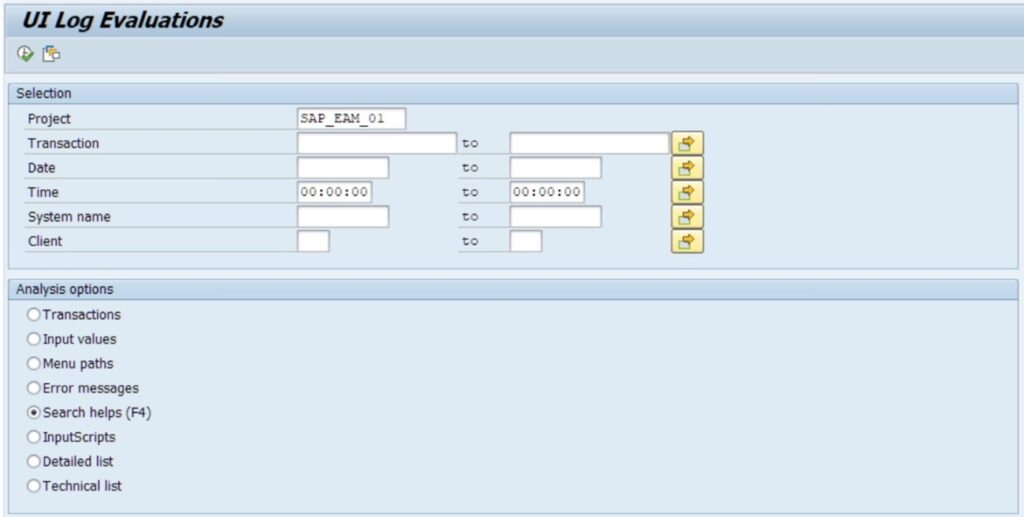Open multiple selection for Time
This screenshot has width=1024, height=517.
point(687,192)
